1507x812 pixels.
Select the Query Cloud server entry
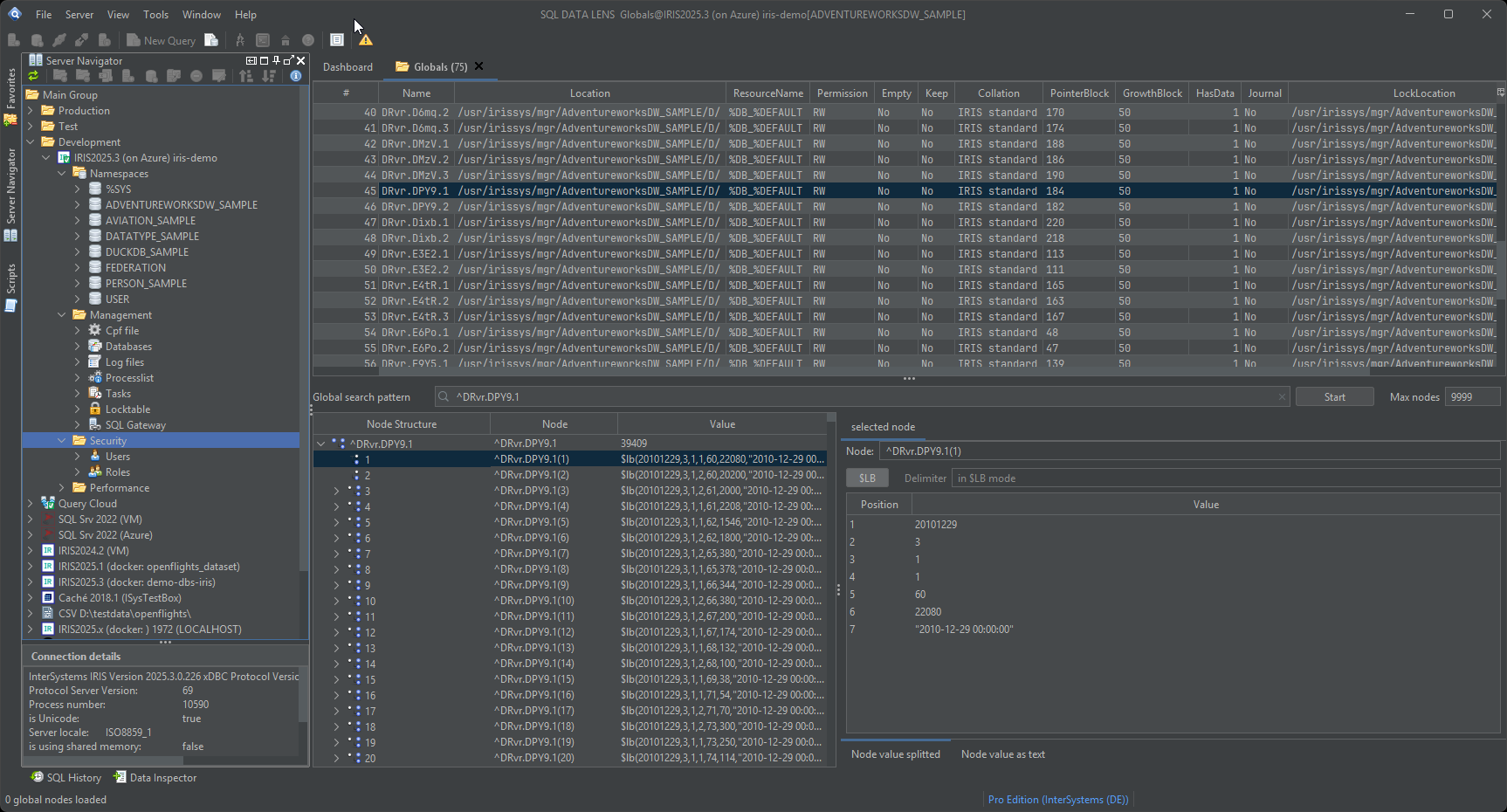87,504
